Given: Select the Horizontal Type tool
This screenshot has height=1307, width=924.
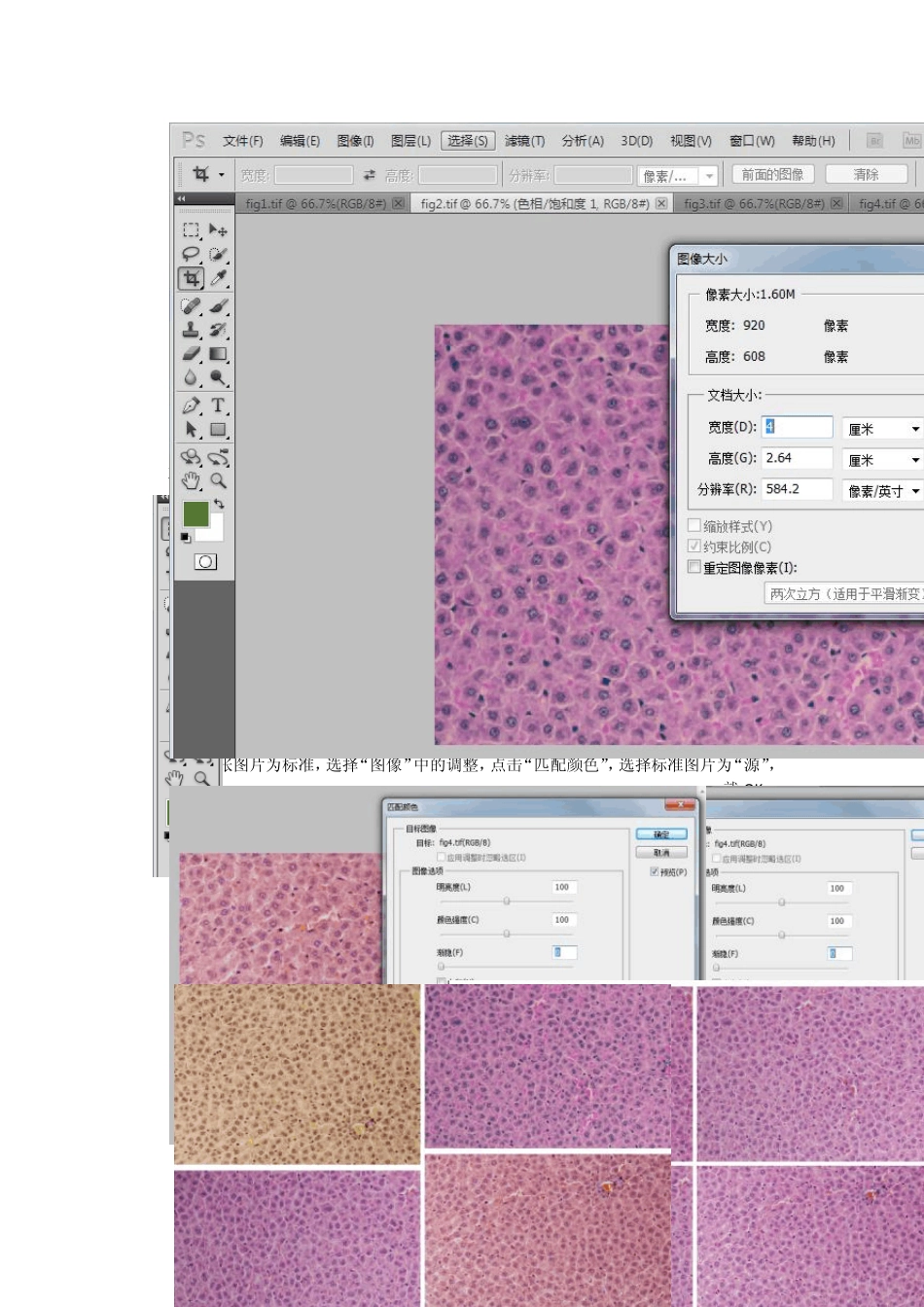Looking at the screenshot, I should pos(218,406).
